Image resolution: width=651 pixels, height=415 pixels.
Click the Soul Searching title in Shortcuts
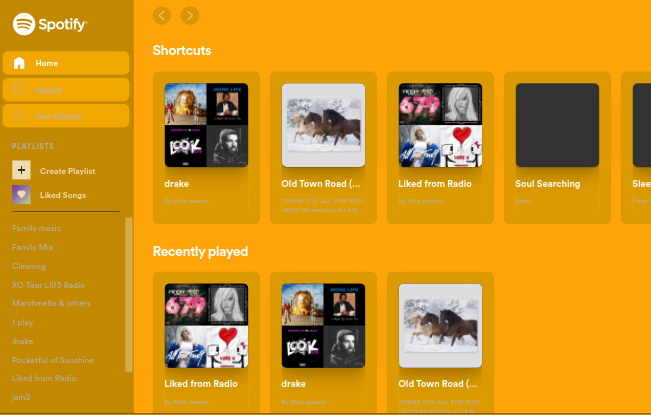click(548, 184)
